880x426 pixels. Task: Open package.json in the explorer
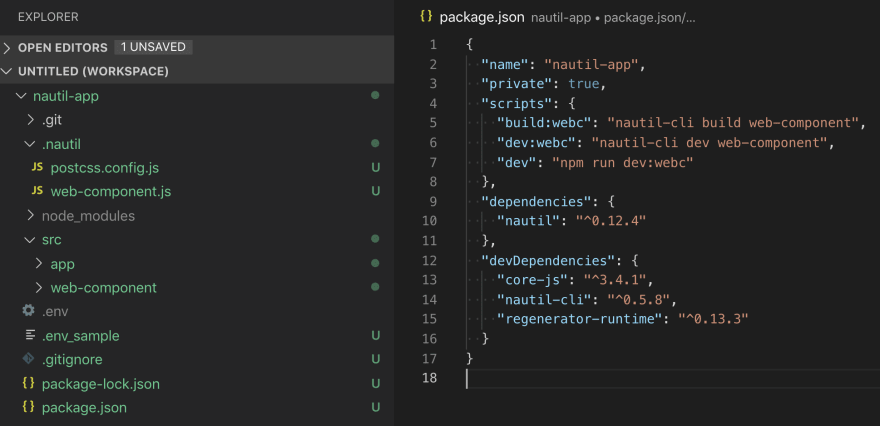pos(84,408)
